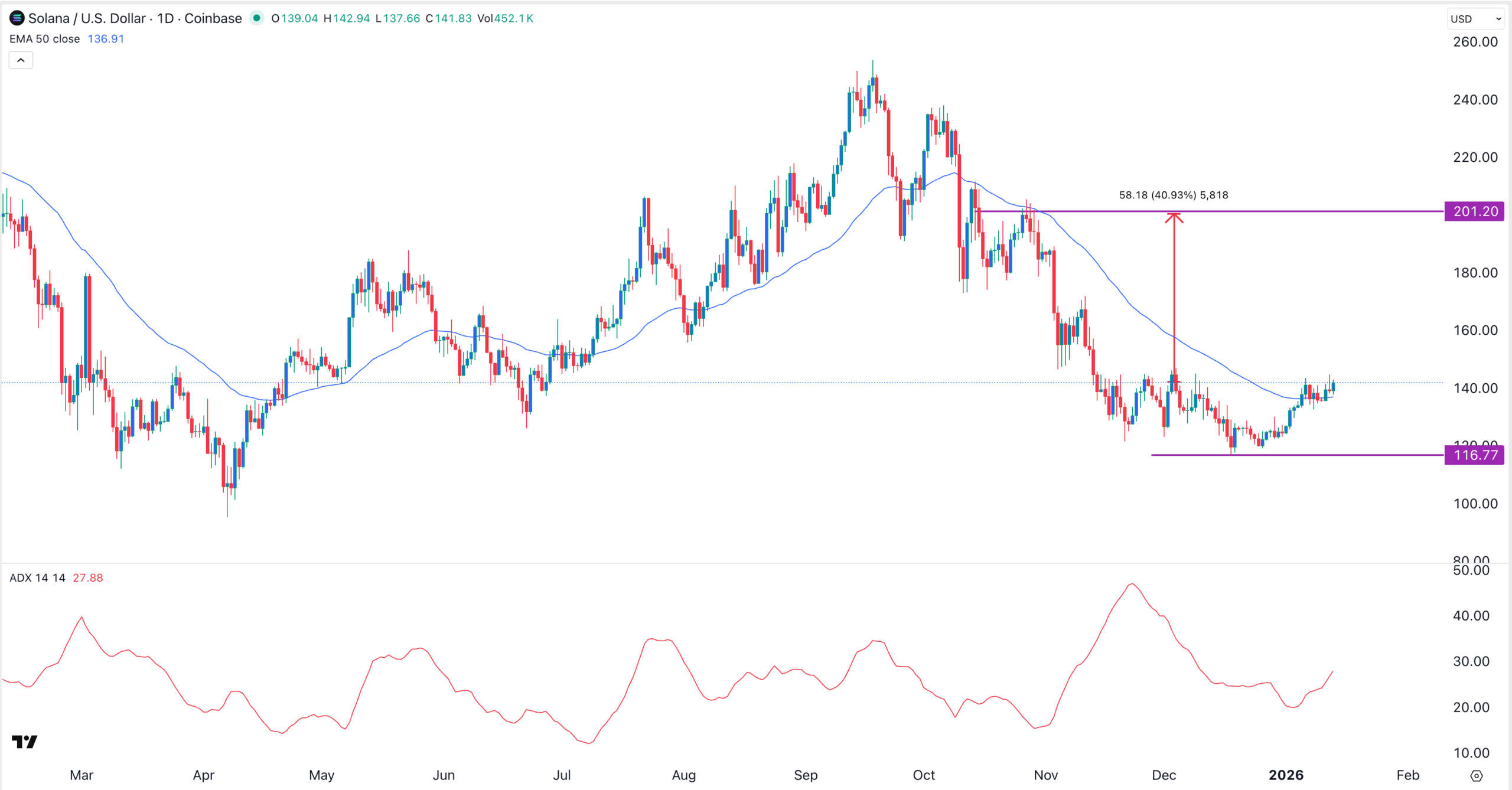The width and height of the screenshot is (1512, 790).
Task: Click the low price L137.66 readout
Action: (x=398, y=18)
